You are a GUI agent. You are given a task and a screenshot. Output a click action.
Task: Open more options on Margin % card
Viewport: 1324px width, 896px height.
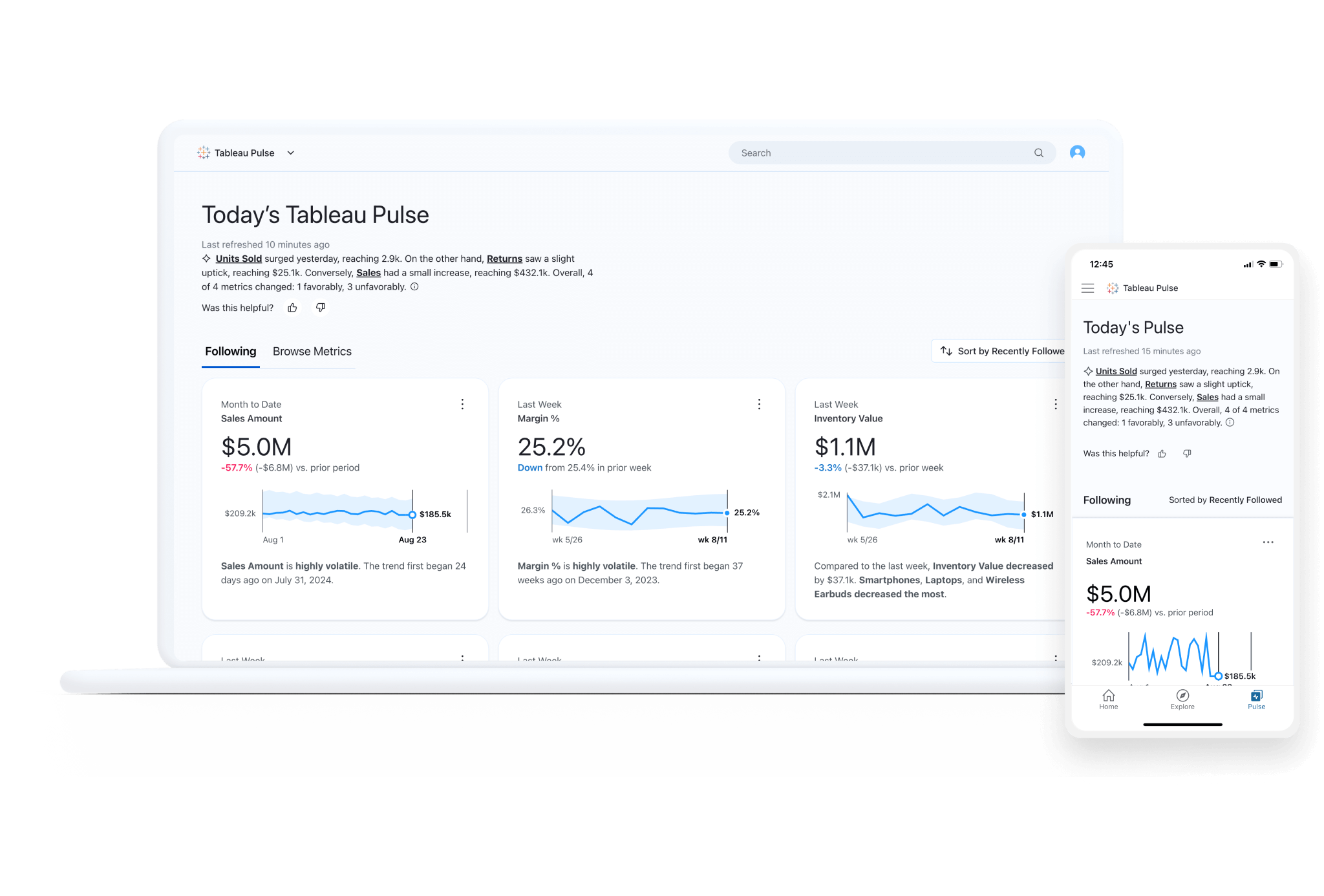(x=759, y=404)
